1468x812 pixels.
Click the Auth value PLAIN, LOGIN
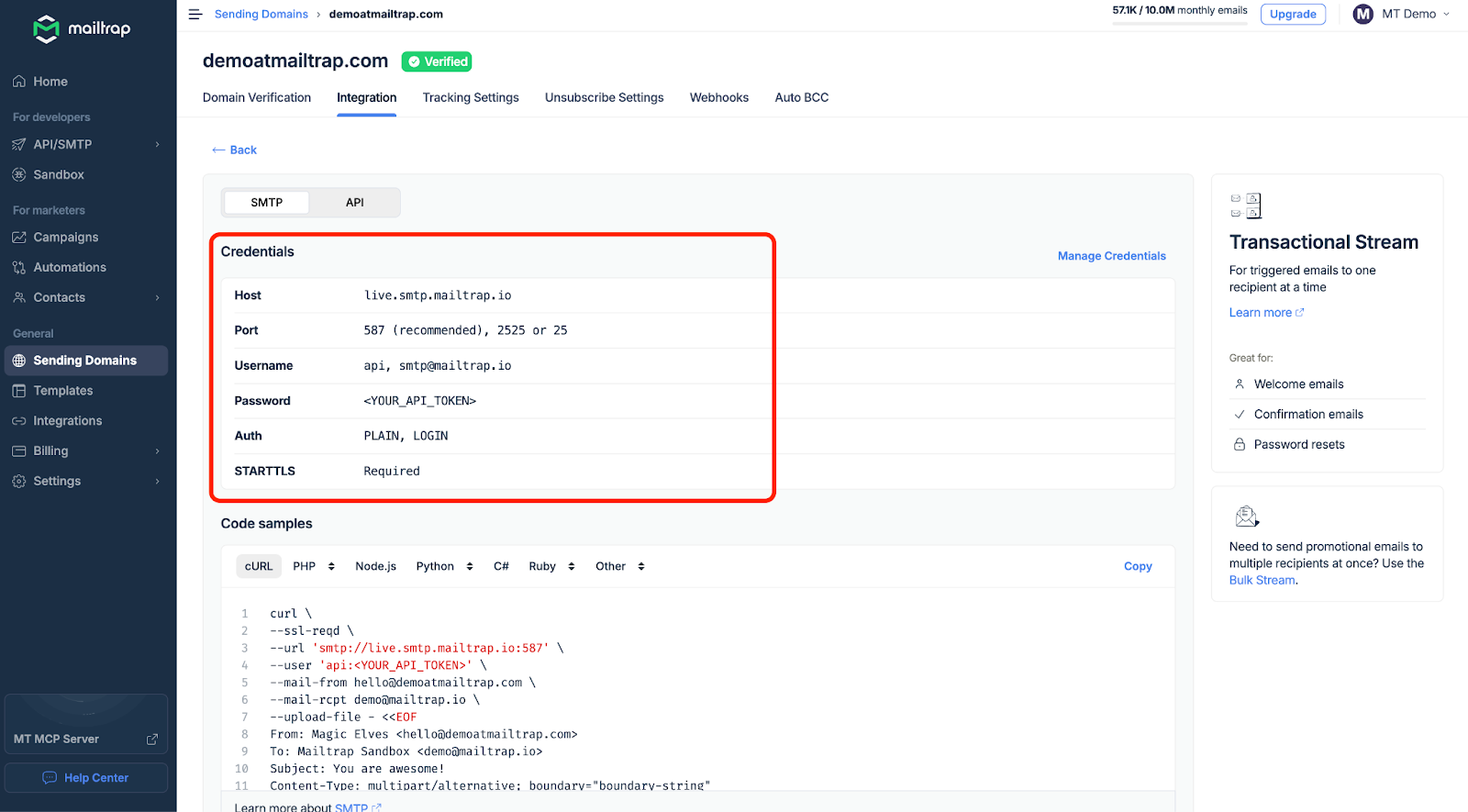click(406, 436)
